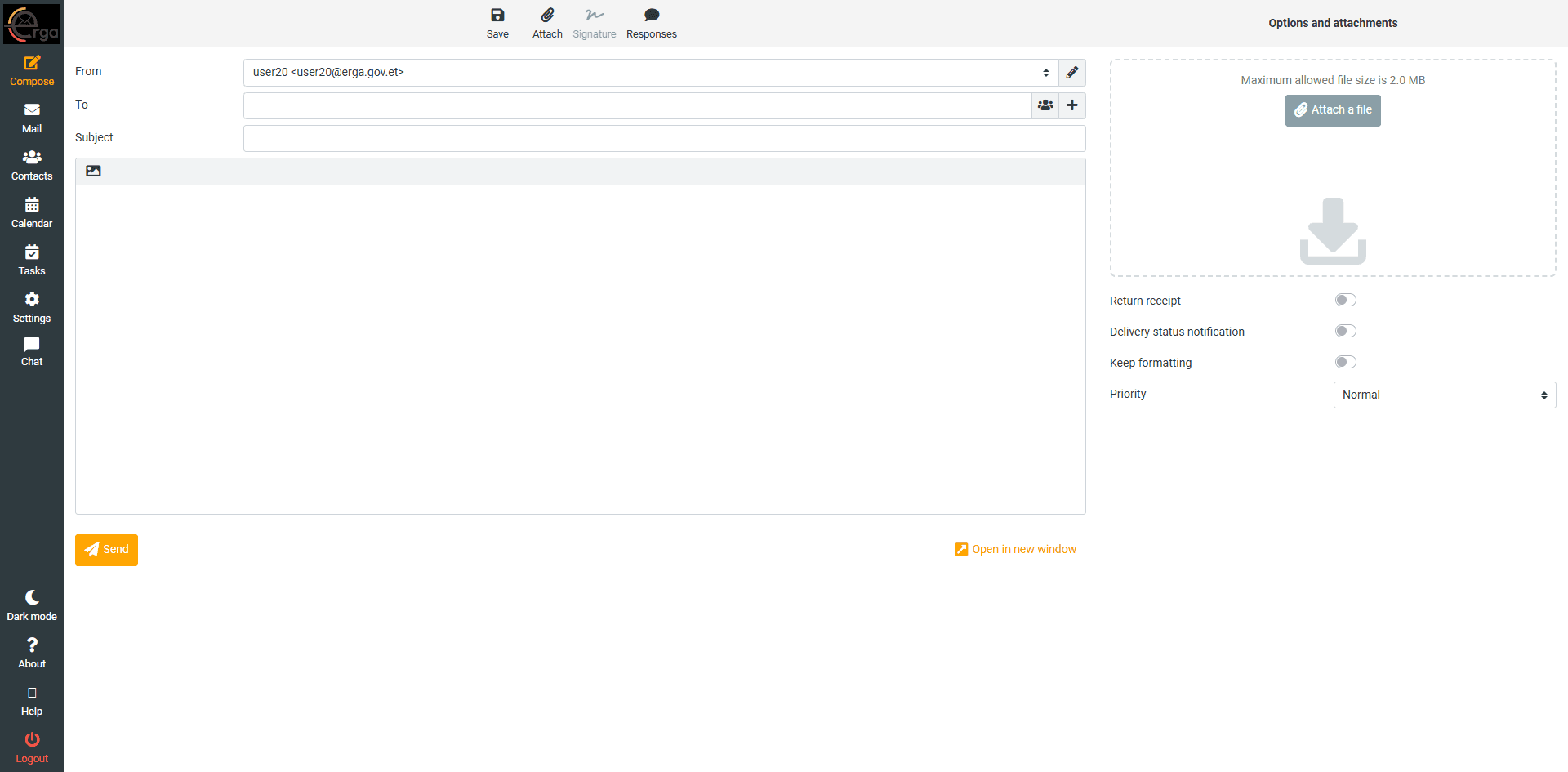Image resolution: width=1568 pixels, height=772 pixels.
Task: Edit identities with pencil icon
Action: coord(1072,73)
